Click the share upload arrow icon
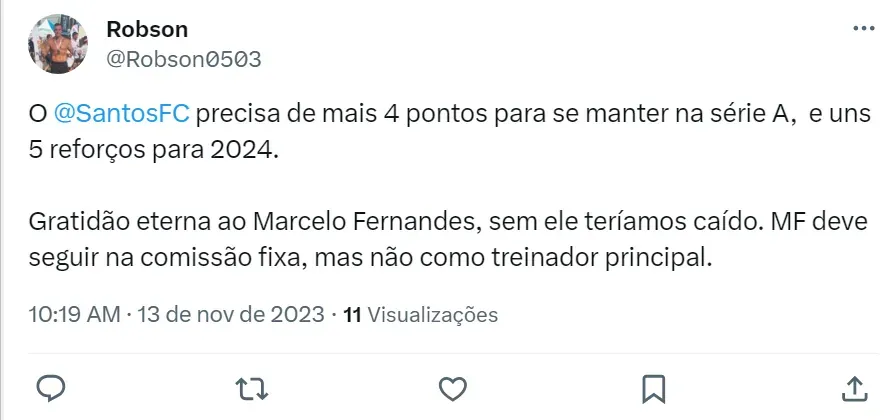The height and width of the screenshot is (420, 887). [x=855, y=386]
